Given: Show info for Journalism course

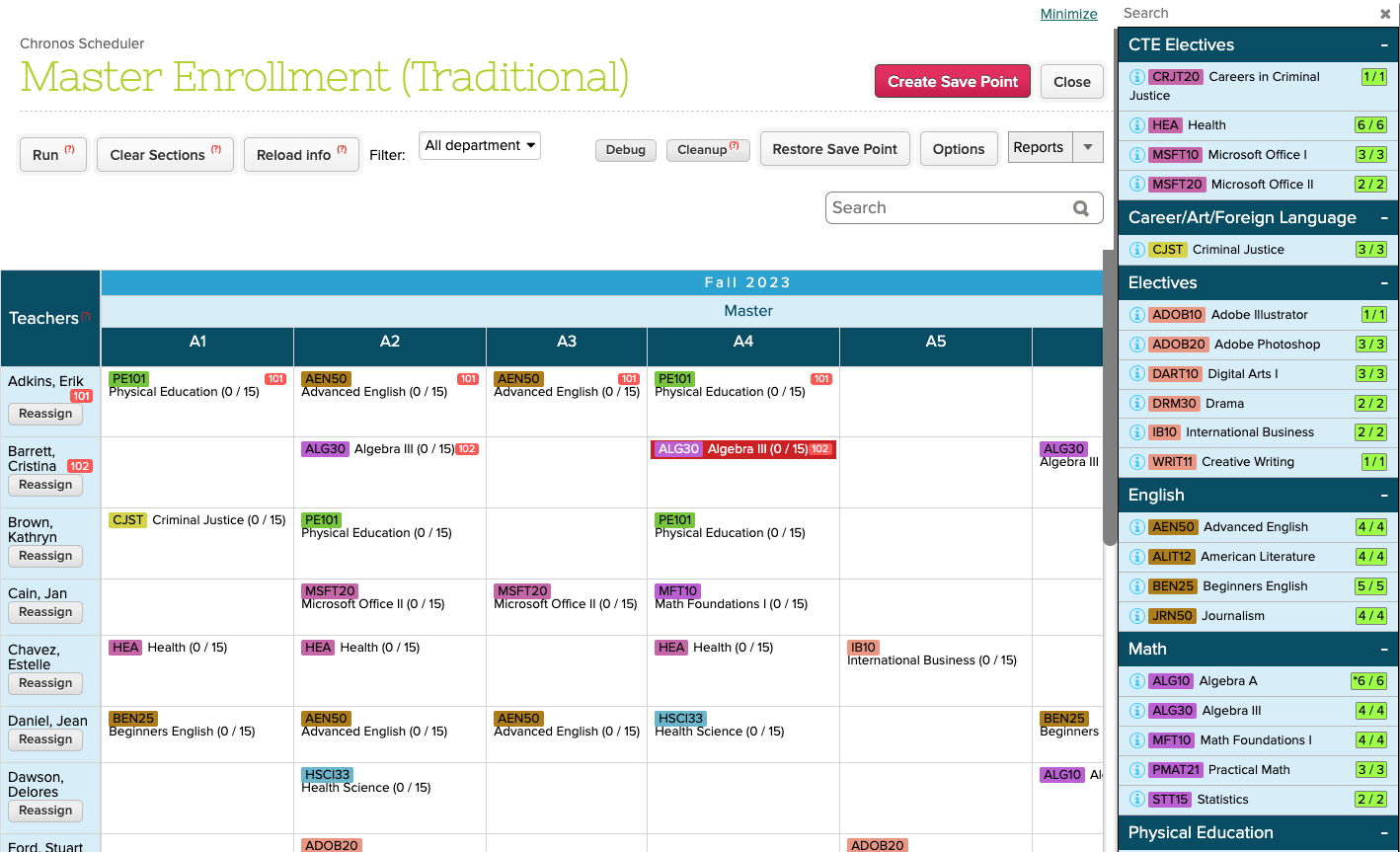Looking at the screenshot, I should (x=1137, y=616).
